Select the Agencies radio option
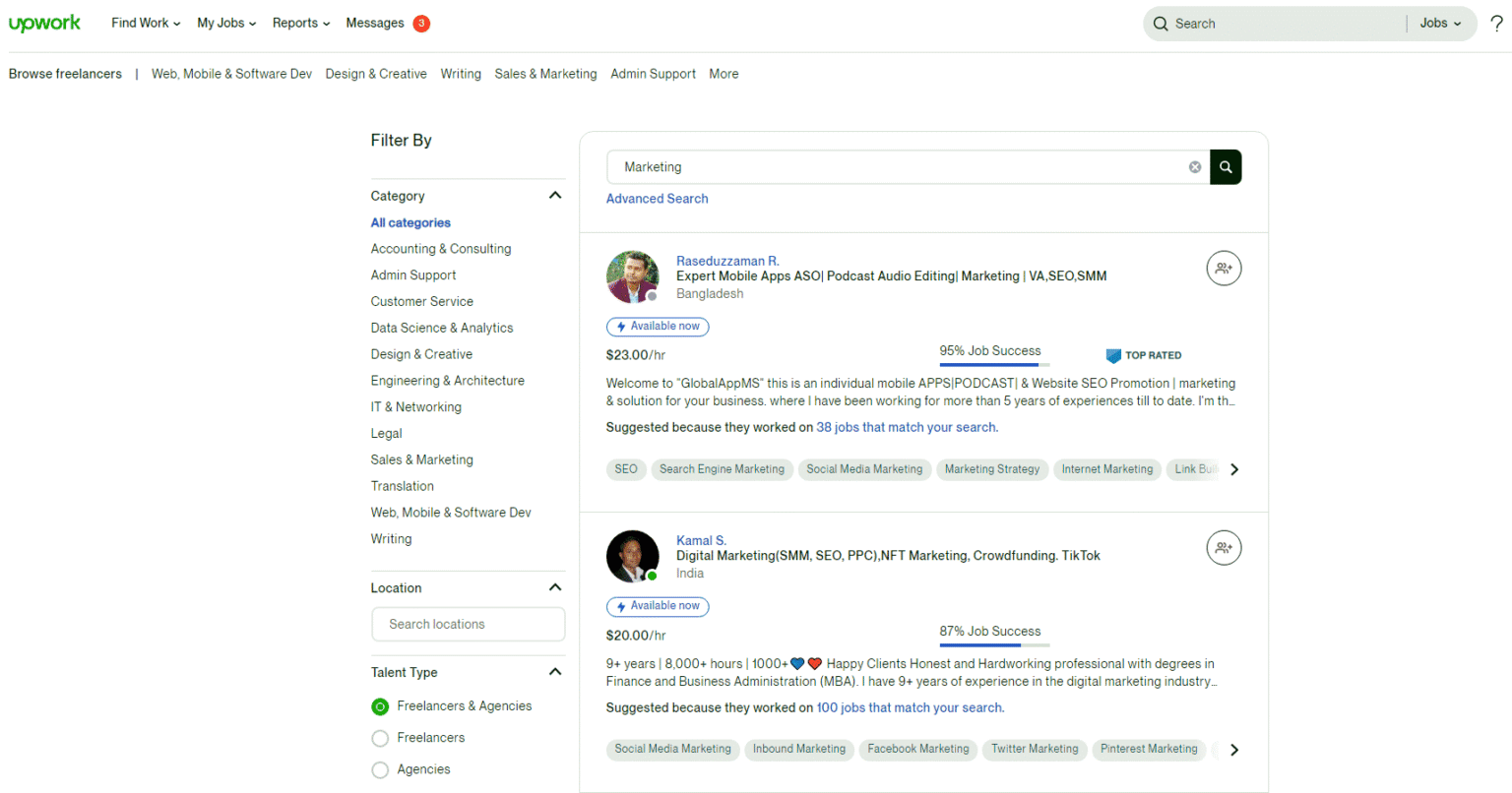This screenshot has height=793, width=1512. pyautogui.click(x=380, y=770)
